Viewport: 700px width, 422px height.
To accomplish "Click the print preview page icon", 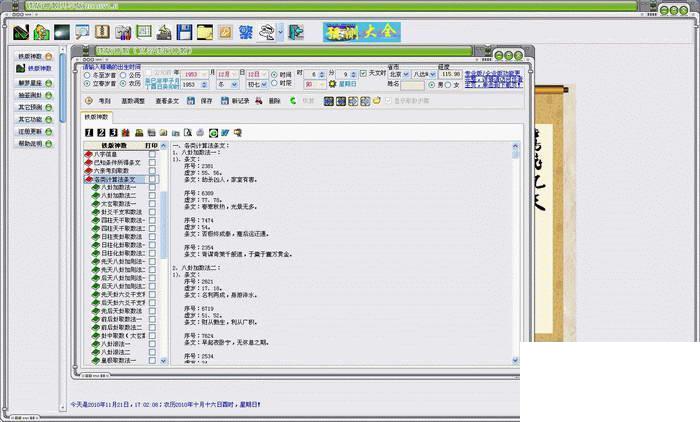I will coord(188,133).
